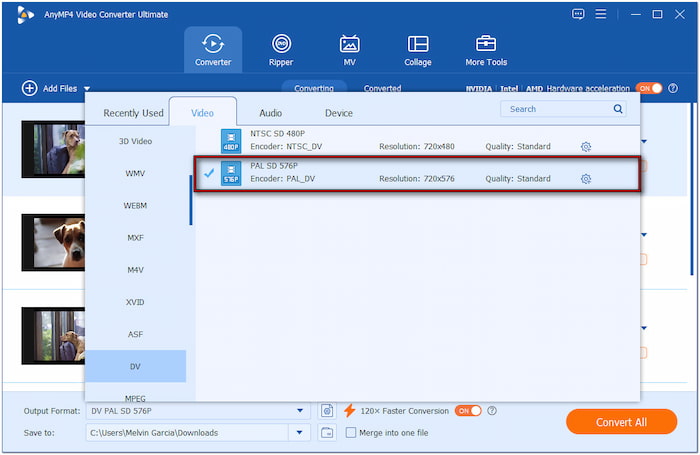
Task: Select the Device format tab
Action: click(x=339, y=113)
